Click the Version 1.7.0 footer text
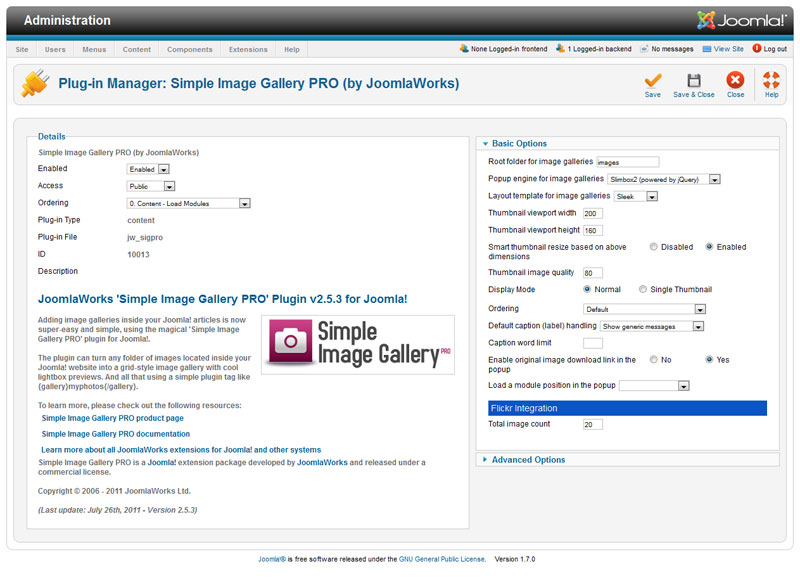The image size is (800, 578). 515,559
